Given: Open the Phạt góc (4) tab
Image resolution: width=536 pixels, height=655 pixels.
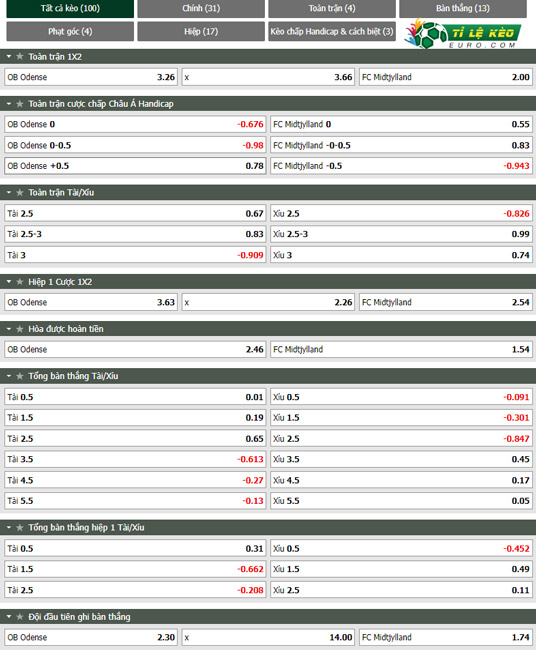Looking at the screenshot, I should coord(70,31).
